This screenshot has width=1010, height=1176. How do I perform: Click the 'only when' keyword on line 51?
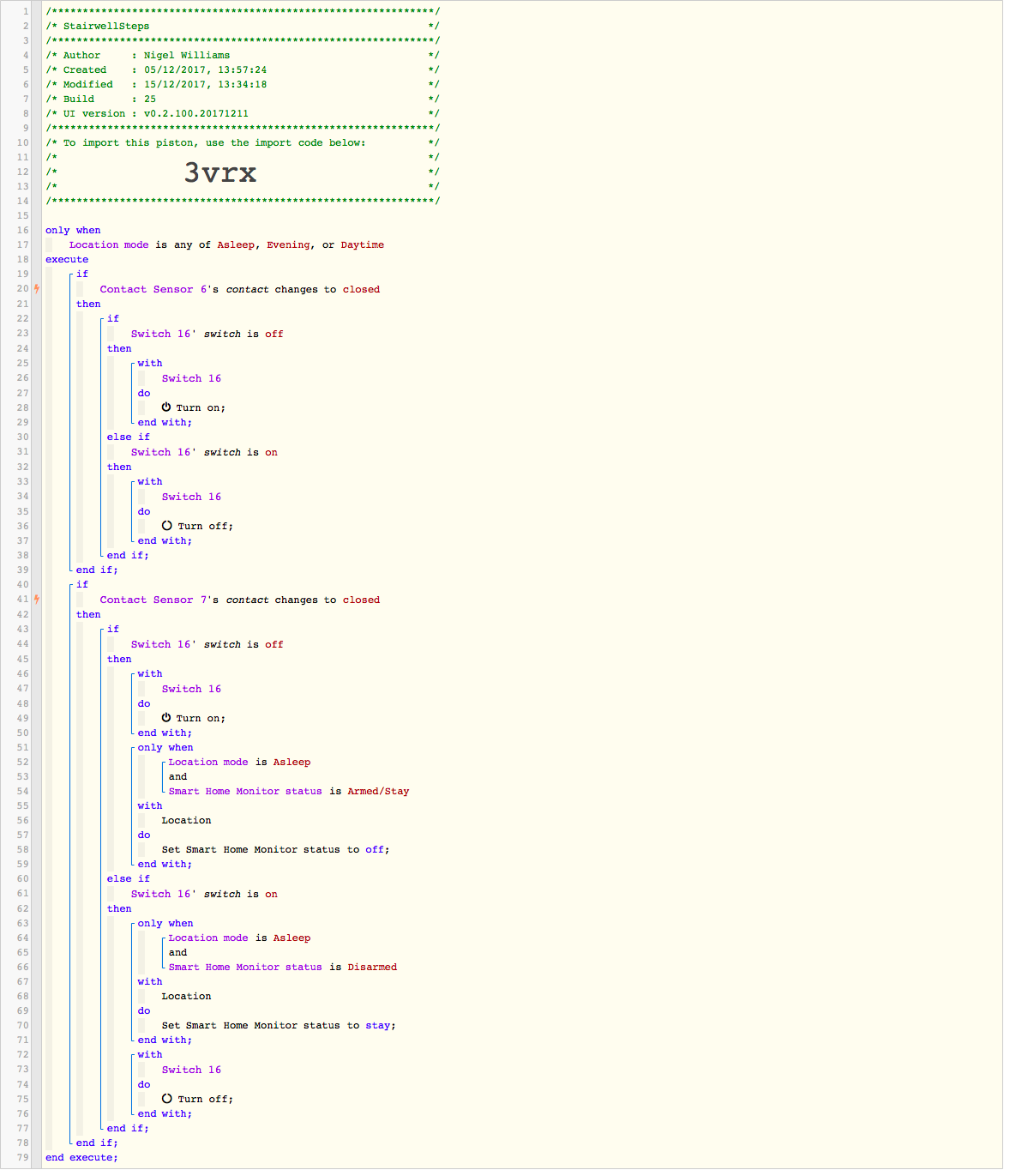pos(165,747)
